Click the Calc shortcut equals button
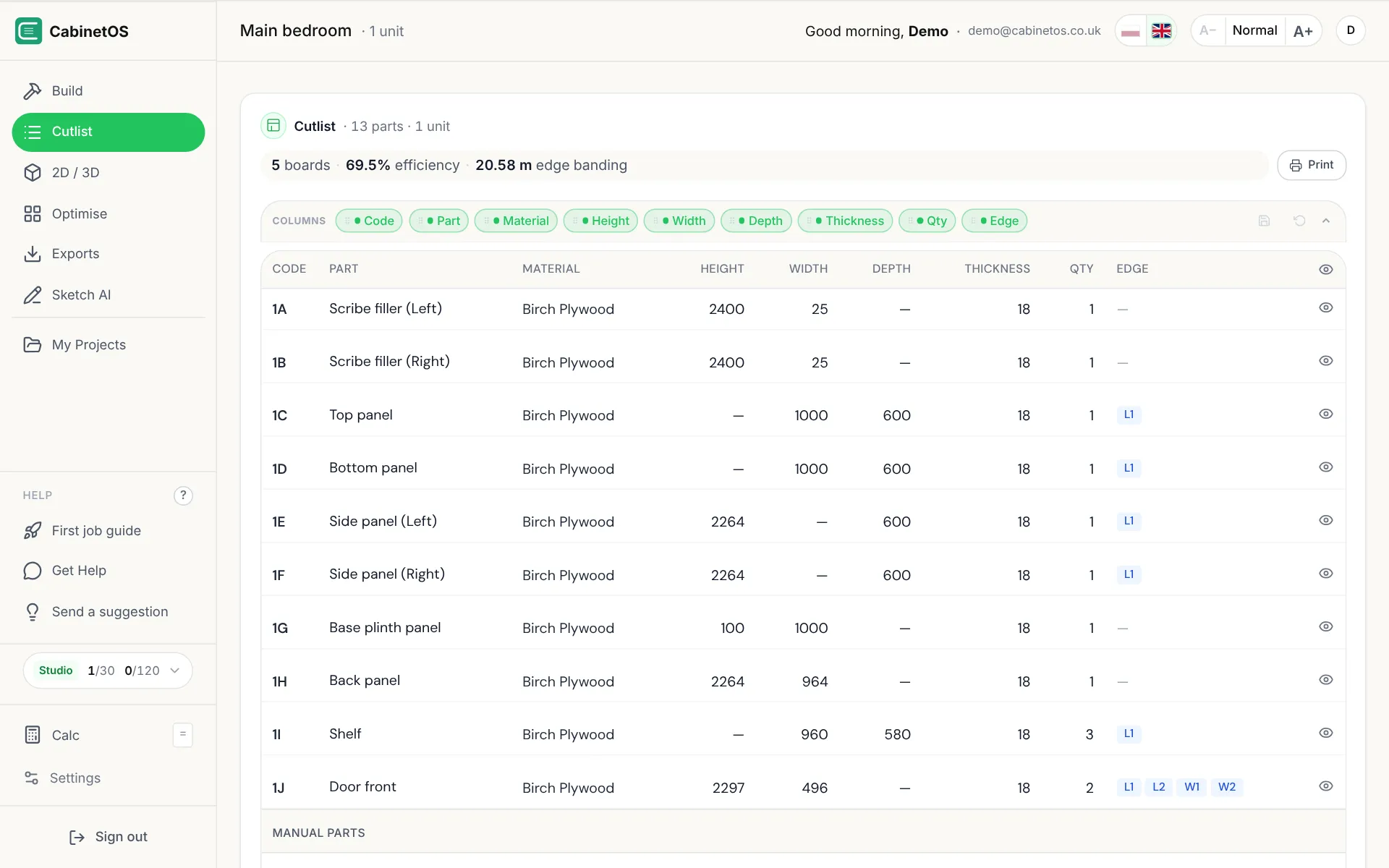 coord(183,735)
